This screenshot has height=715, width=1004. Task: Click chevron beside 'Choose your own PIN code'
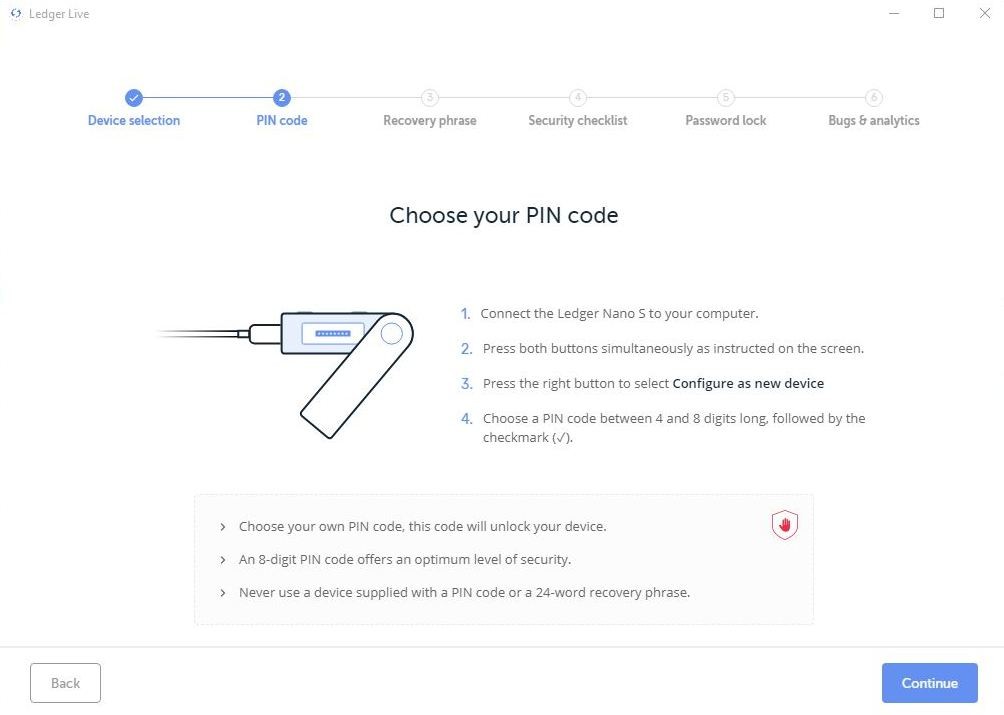click(222, 527)
